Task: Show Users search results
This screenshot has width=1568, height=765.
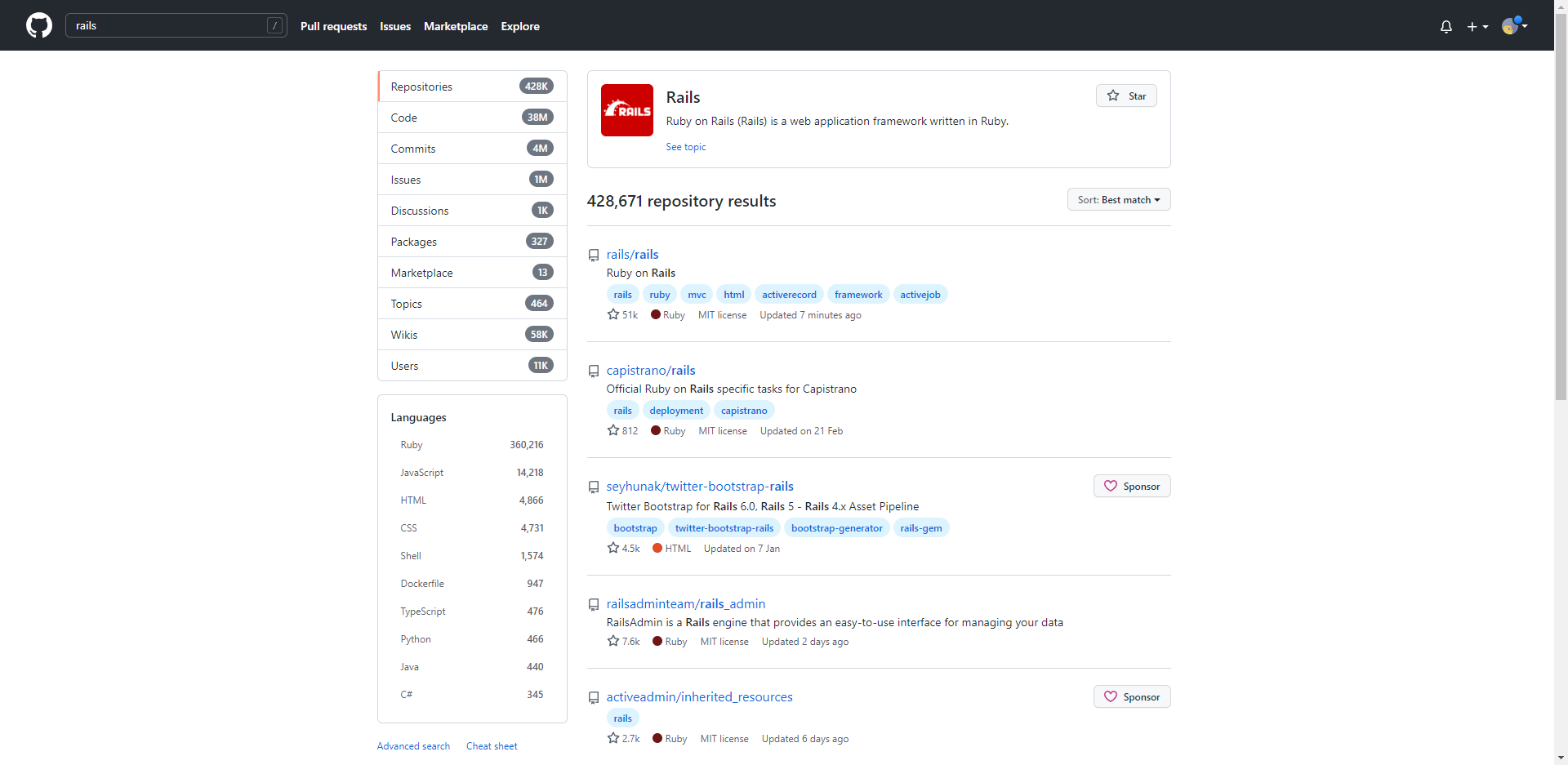Action: (x=472, y=366)
